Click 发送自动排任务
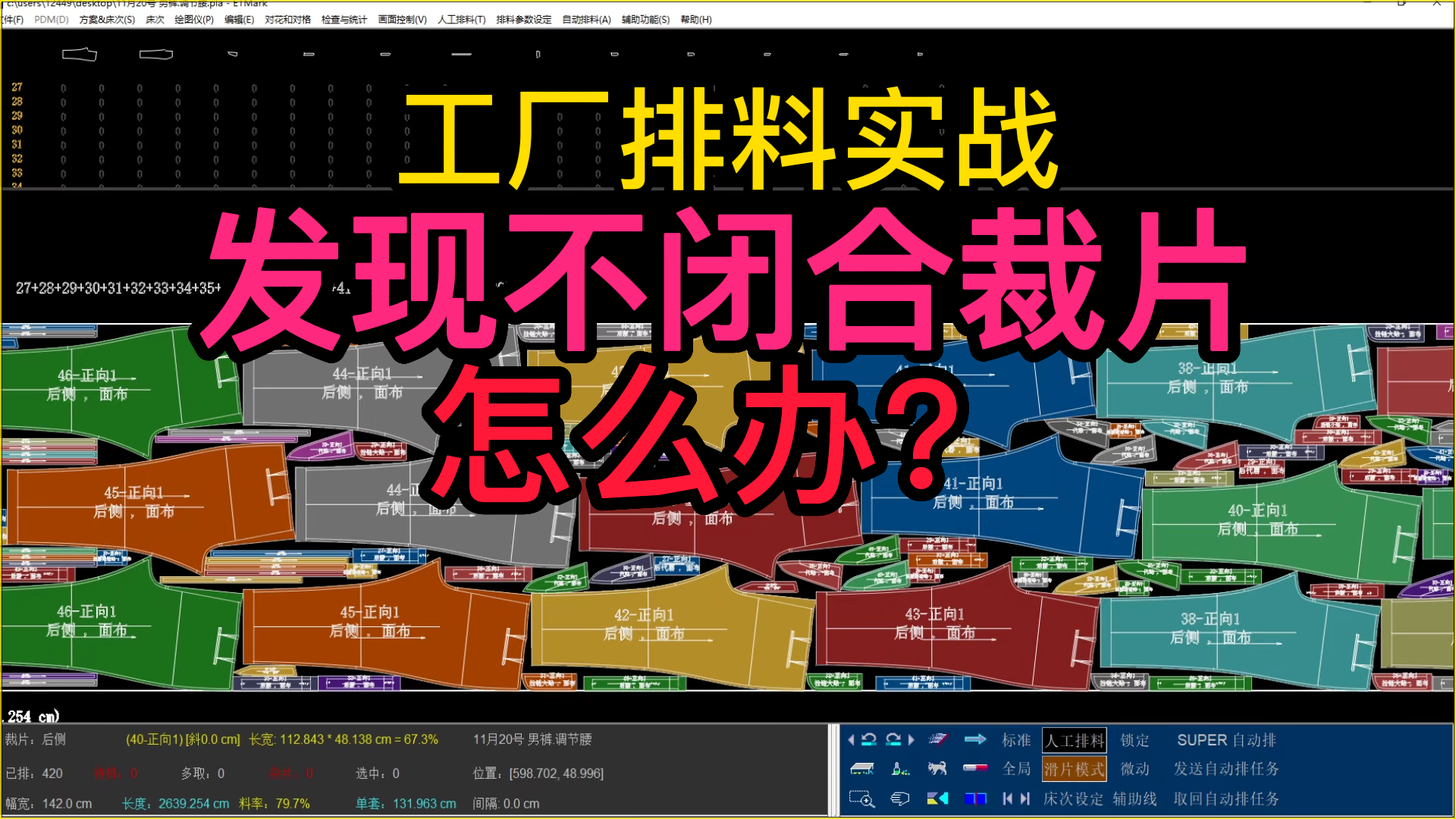1456x819 pixels. click(1226, 769)
